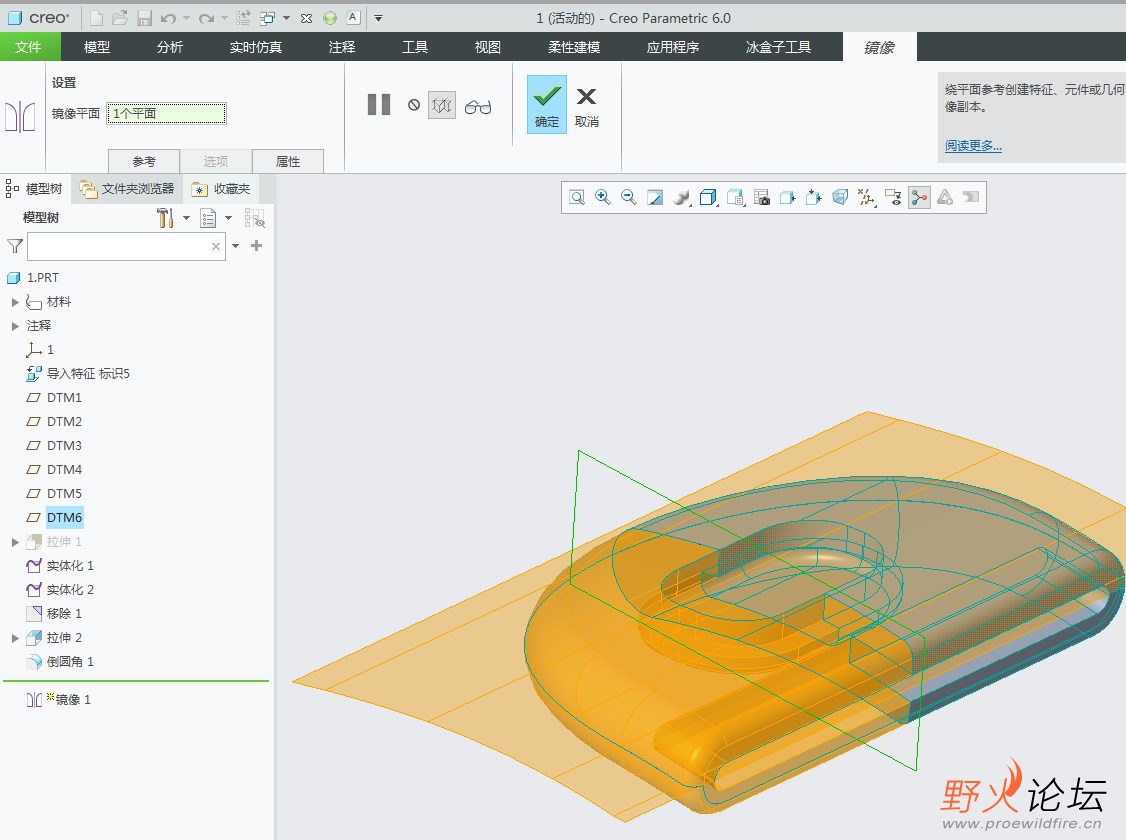1126x840 pixels.
Task: Open the 属性 panel tab
Action: pos(288,162)
